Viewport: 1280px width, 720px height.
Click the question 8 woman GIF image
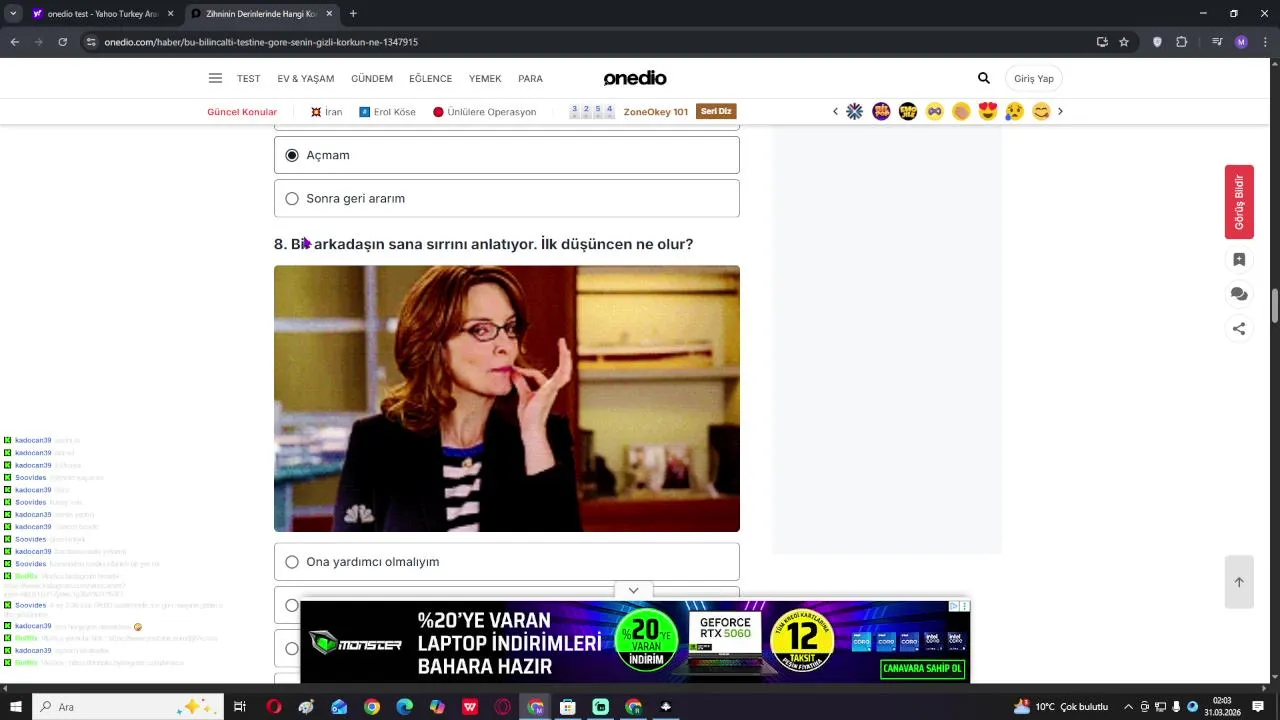(507, 398)
